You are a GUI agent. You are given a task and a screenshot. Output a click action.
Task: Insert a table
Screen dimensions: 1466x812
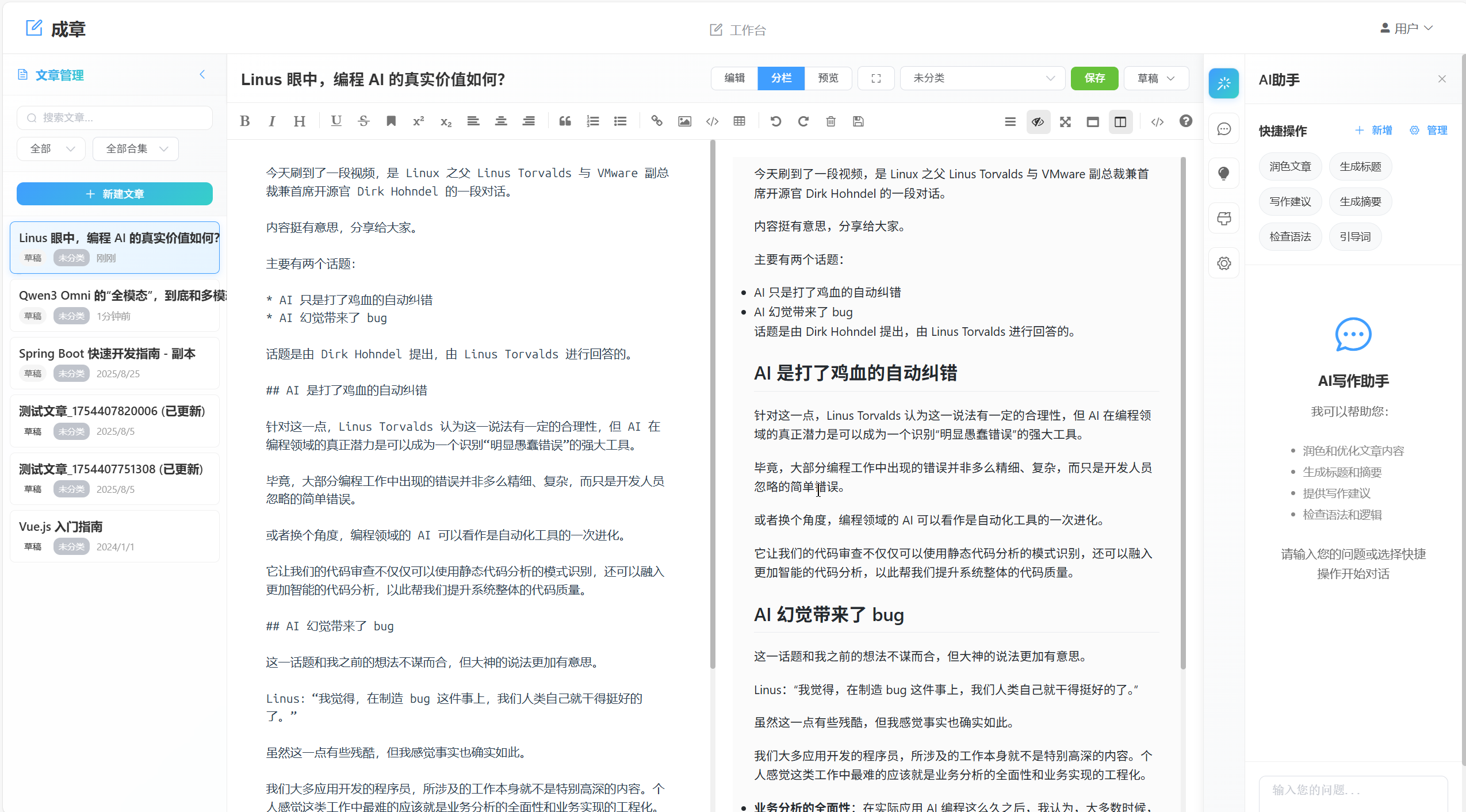click(x=739, y=121)
